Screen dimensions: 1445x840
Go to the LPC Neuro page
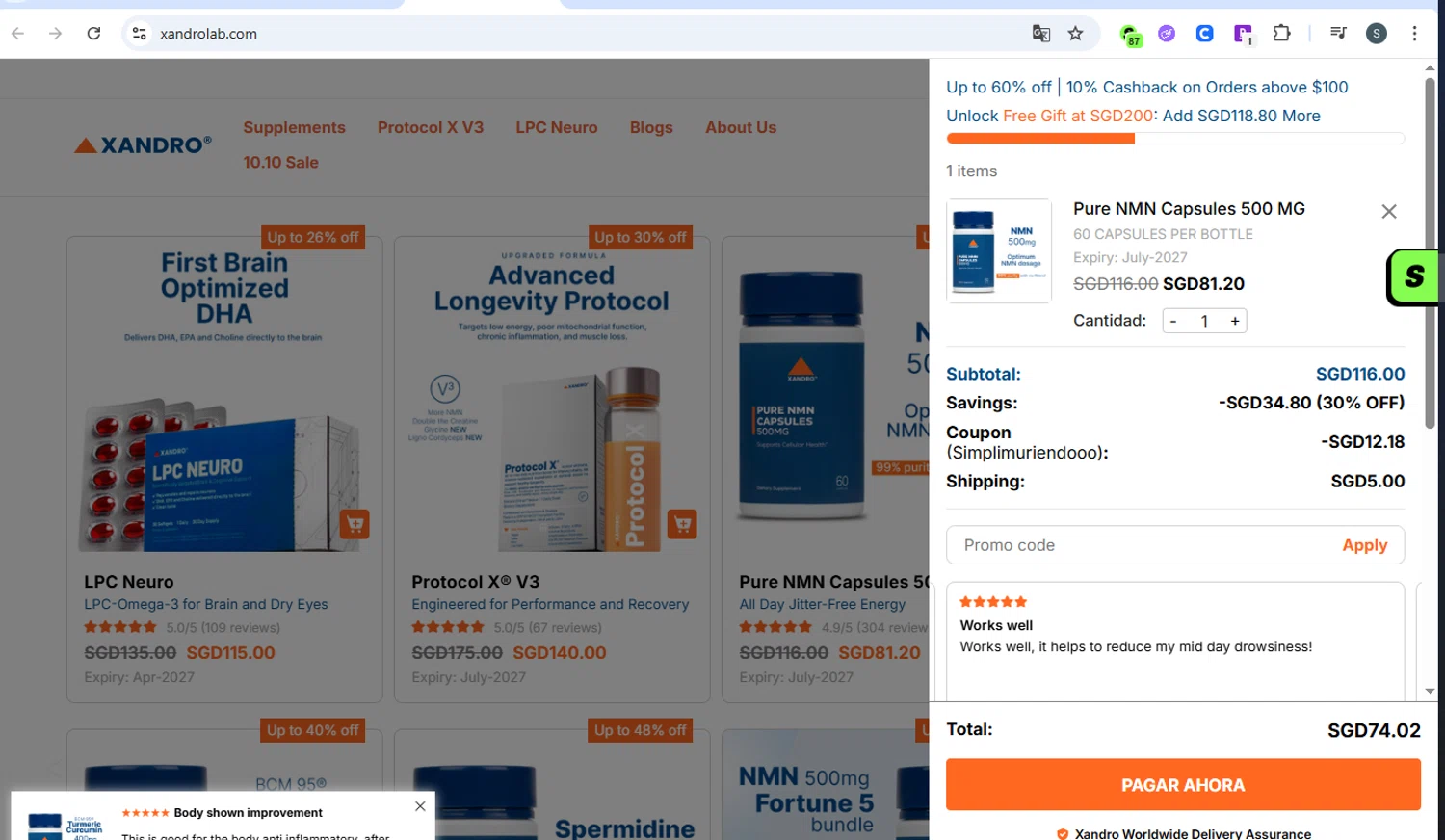tap(557, 127)
